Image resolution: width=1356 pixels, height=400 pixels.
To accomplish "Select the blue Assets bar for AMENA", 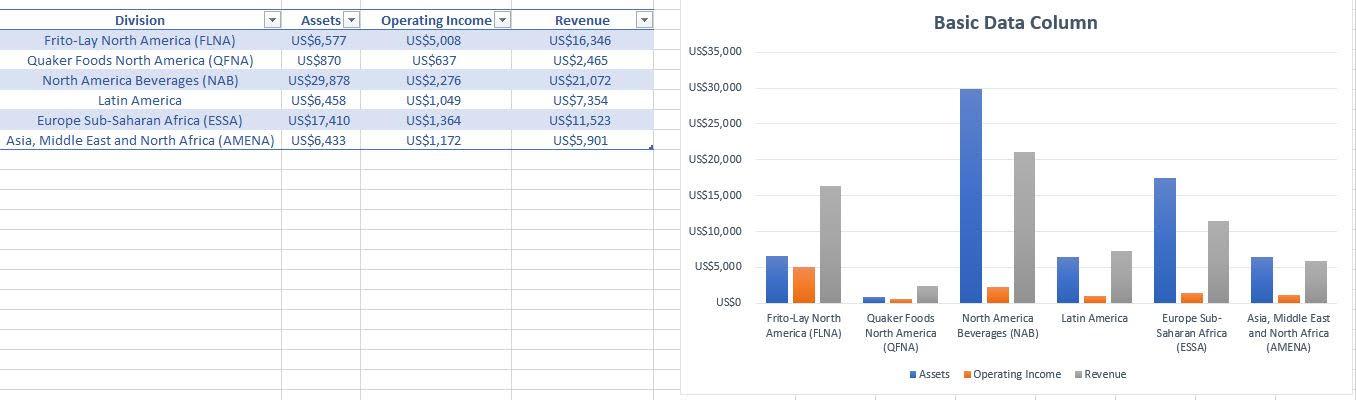I will click(x=1262, y=280).
